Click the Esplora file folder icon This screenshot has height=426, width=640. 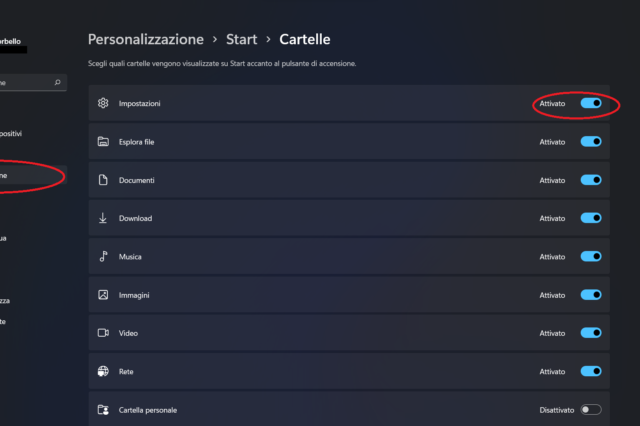103,142
